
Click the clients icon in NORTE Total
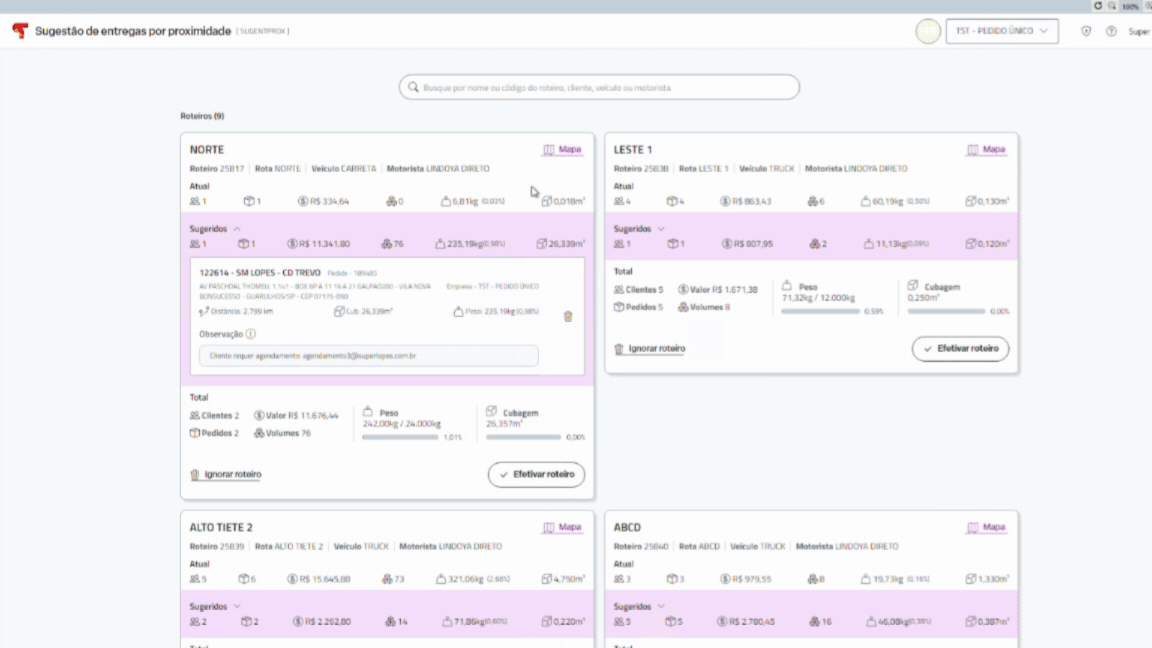point(195,415)
